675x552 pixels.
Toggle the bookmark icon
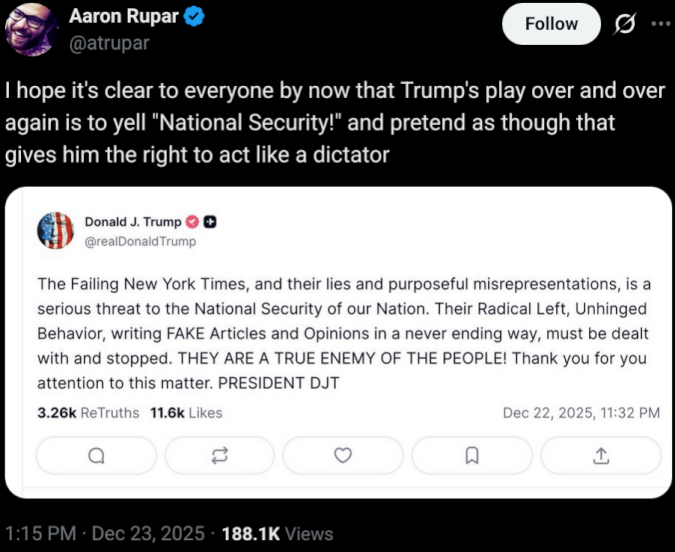472,455
